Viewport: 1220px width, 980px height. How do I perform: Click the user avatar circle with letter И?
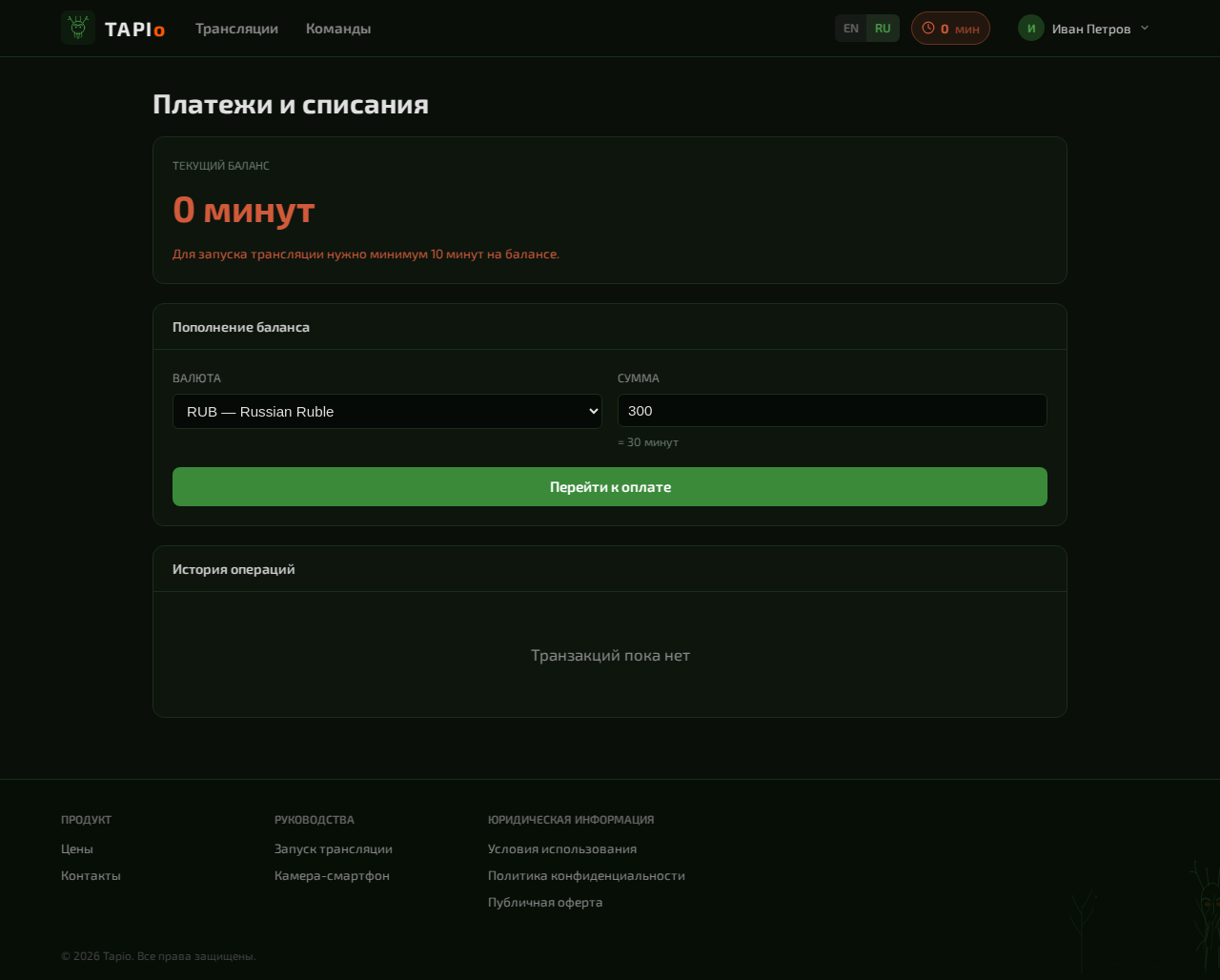pyautogui.click(x=1031, y=28)
